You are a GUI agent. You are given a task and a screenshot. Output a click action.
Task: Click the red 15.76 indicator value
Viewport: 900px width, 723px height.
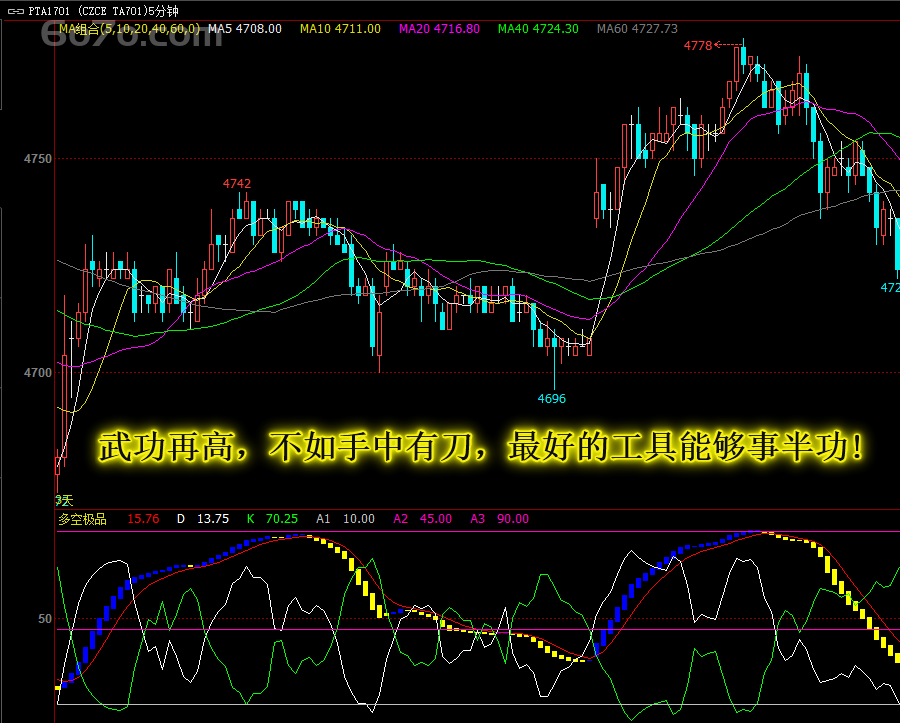tap(143, 519)
